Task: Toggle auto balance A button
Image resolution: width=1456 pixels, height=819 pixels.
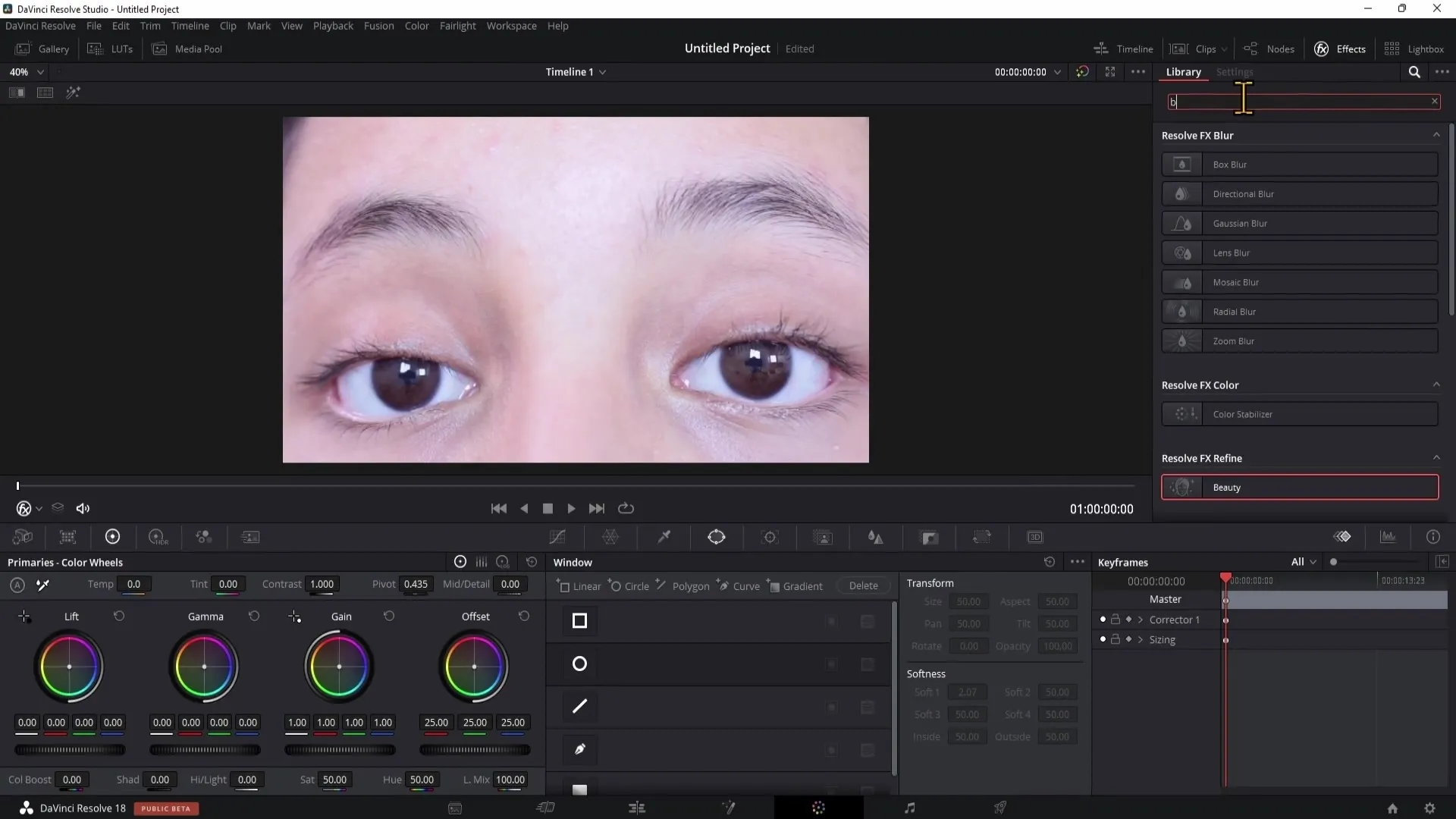Action: pos(17,585)
